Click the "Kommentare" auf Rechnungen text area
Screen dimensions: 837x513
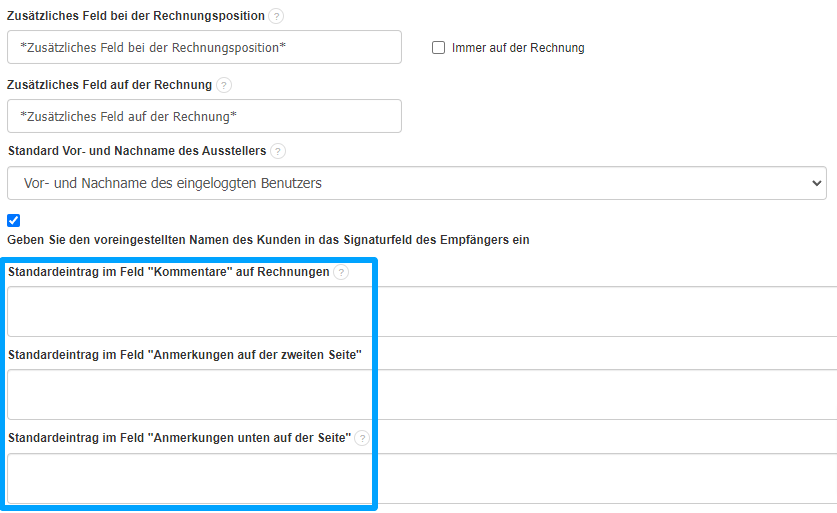[420, 312]
